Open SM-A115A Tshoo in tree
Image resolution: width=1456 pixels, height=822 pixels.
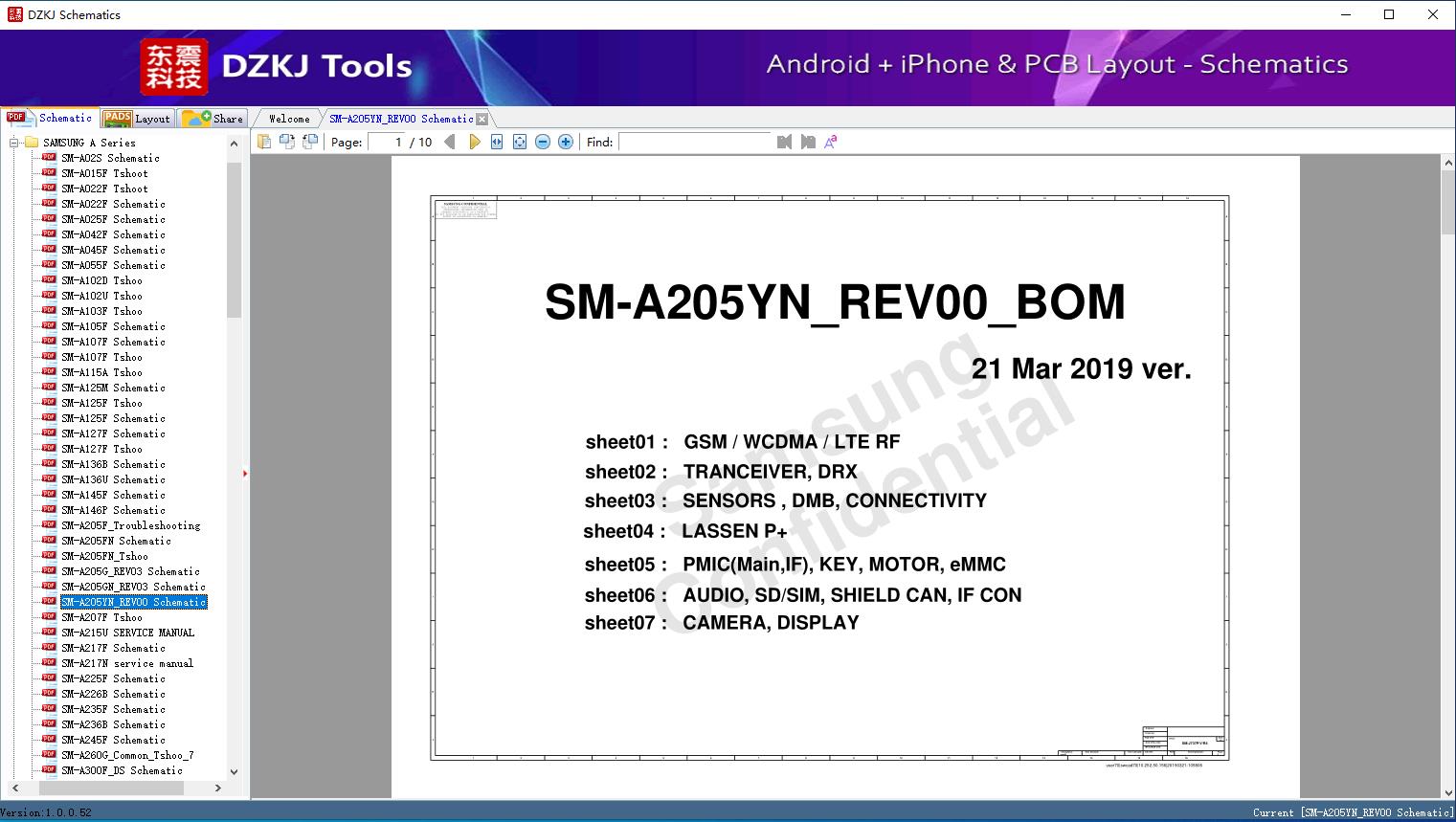(102, 372)
